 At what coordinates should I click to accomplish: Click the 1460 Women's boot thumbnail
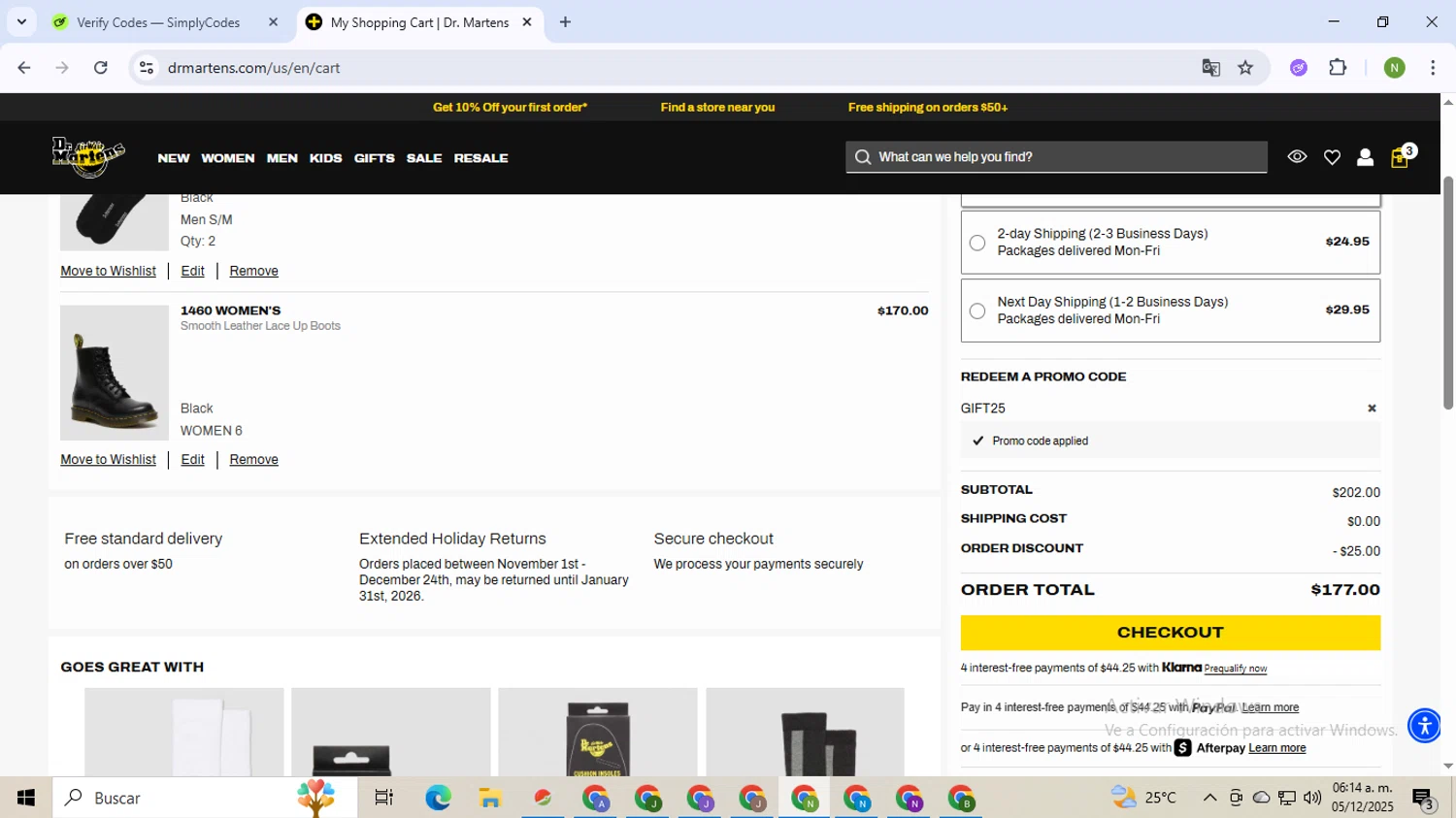[115, 373]
